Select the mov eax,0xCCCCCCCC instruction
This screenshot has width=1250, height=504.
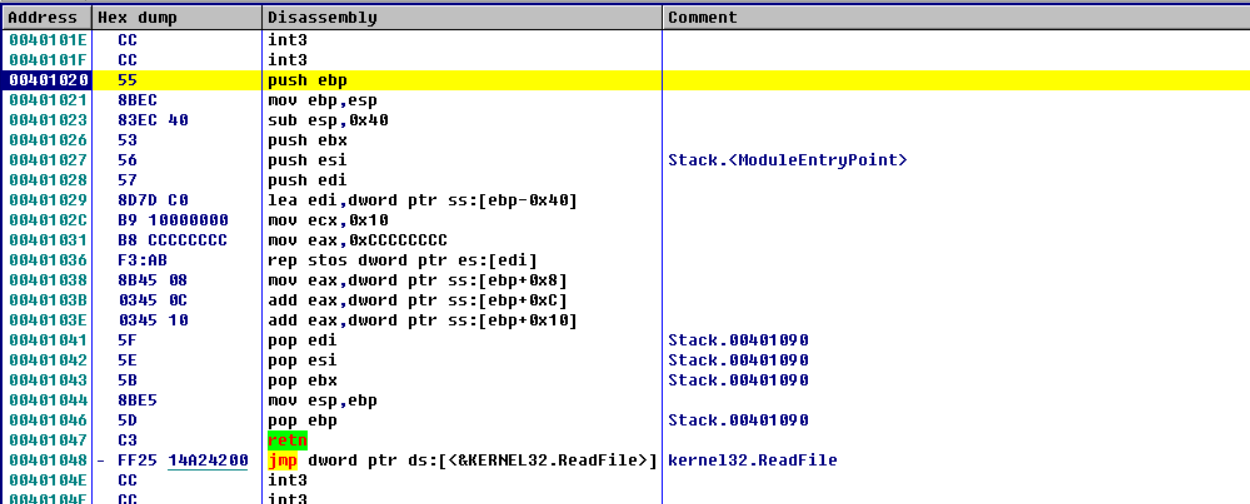pyautogui.click(x=357, y=240)
